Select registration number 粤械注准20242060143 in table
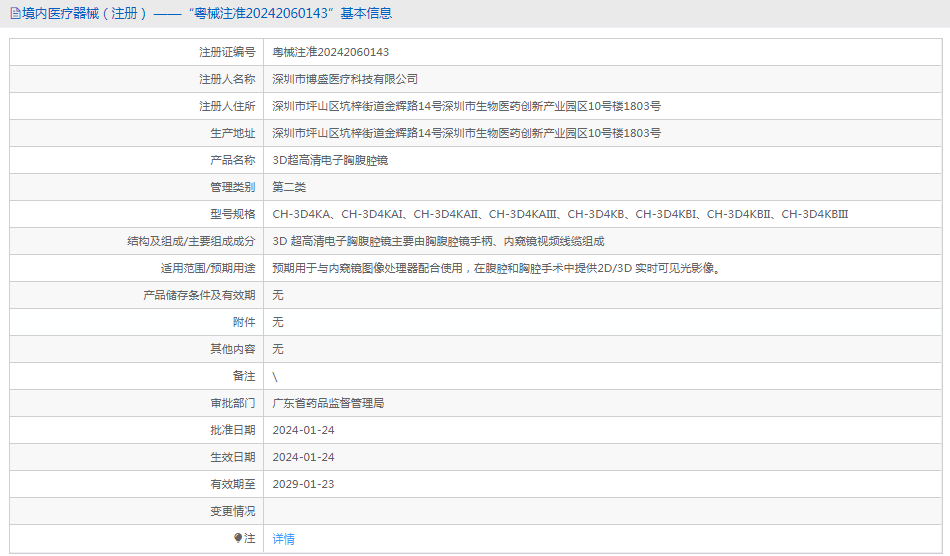 [x=331, y=52]
